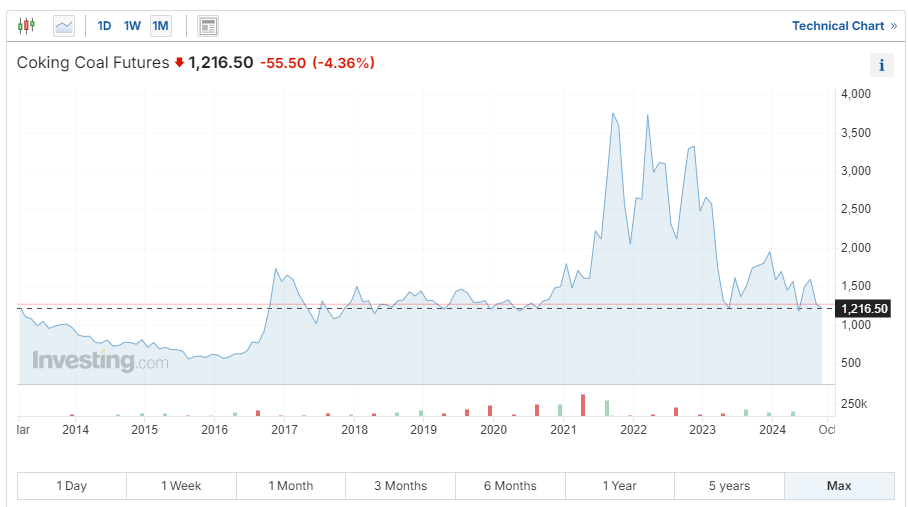The width and height of the screenshot is (908, 507).
Task: Set the chart interval to 1M
Action: point(160,26)
